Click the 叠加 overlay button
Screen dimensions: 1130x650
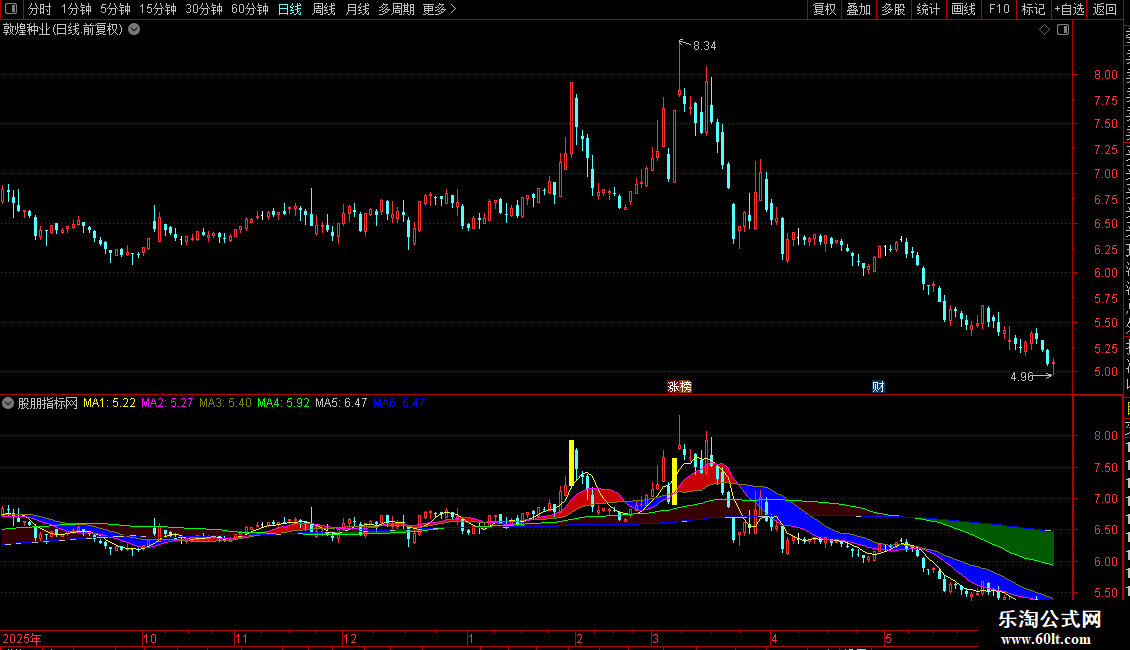tap(858, 9)
